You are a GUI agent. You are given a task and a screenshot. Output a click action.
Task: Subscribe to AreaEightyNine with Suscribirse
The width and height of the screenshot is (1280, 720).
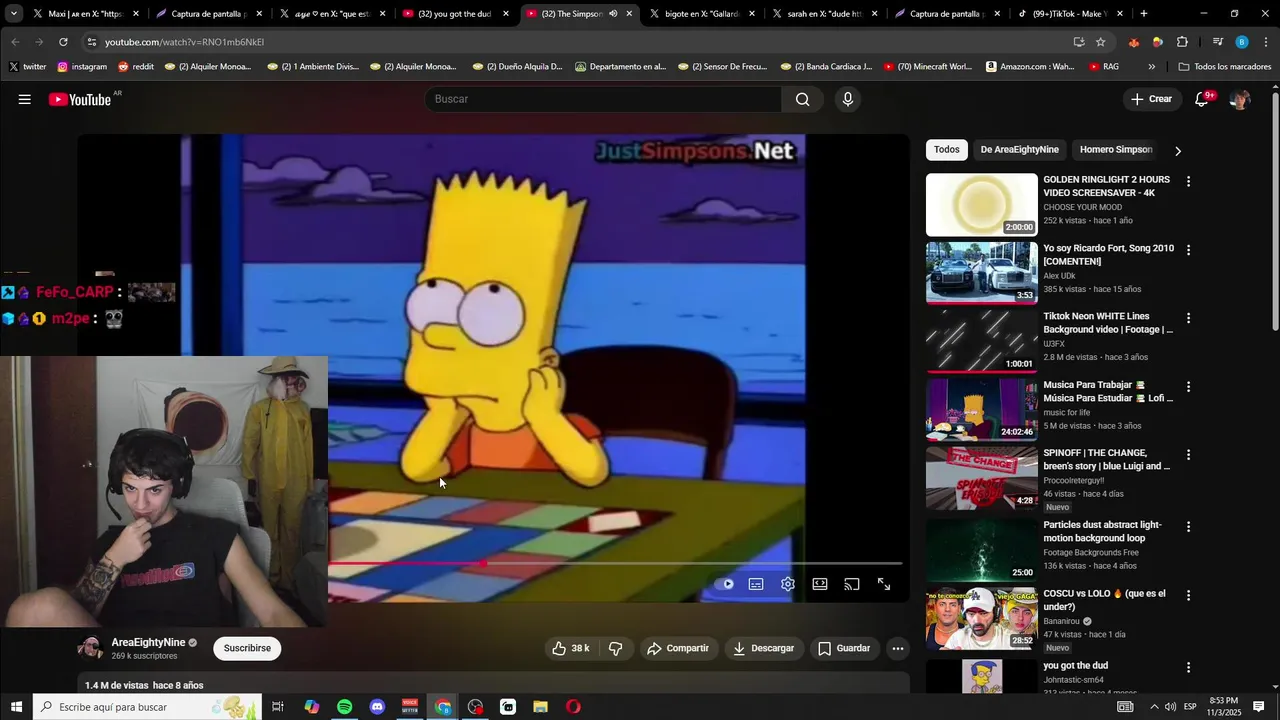coord(247,648)
